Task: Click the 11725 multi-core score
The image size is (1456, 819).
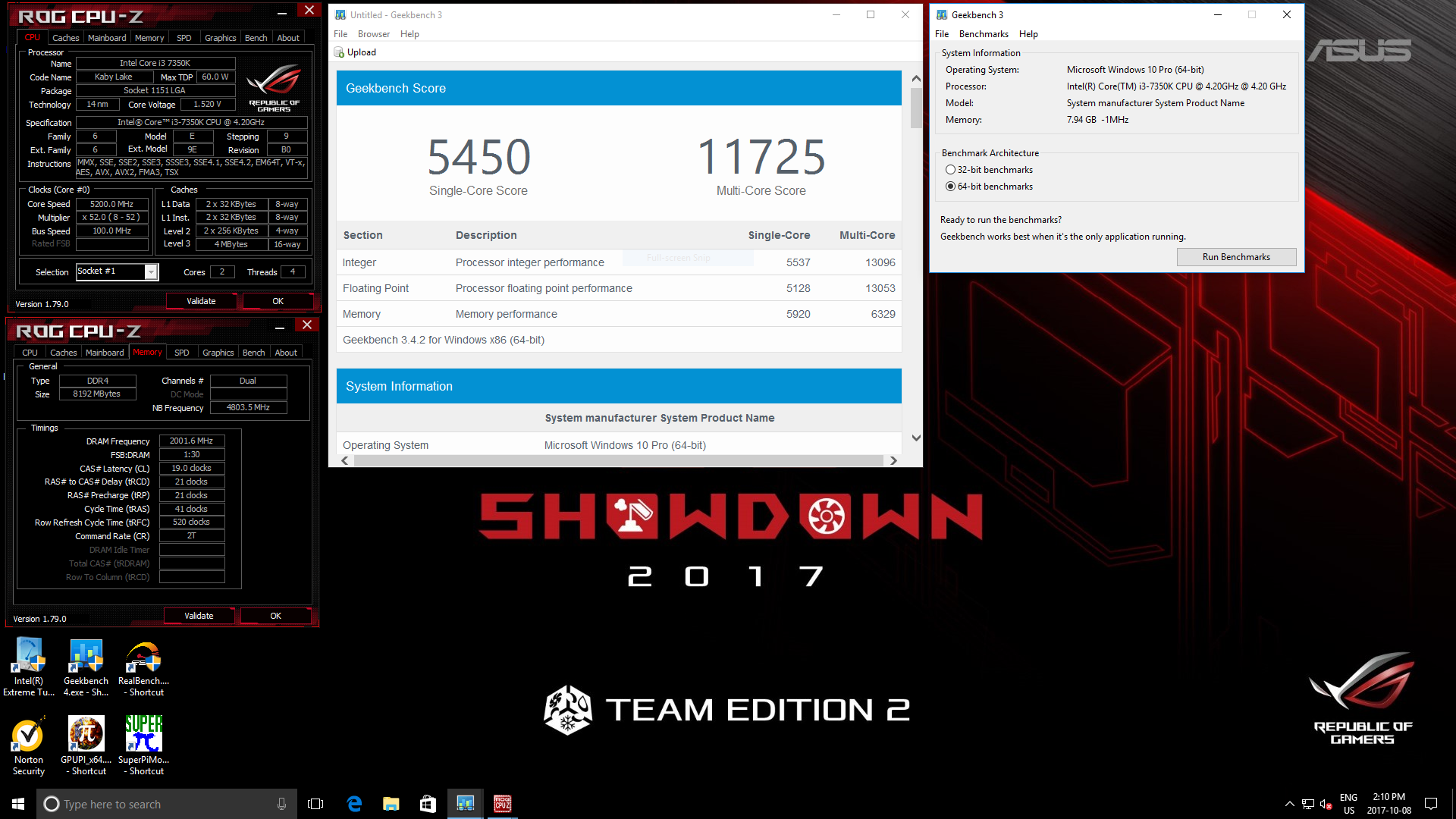Action: tap(761, 157)
